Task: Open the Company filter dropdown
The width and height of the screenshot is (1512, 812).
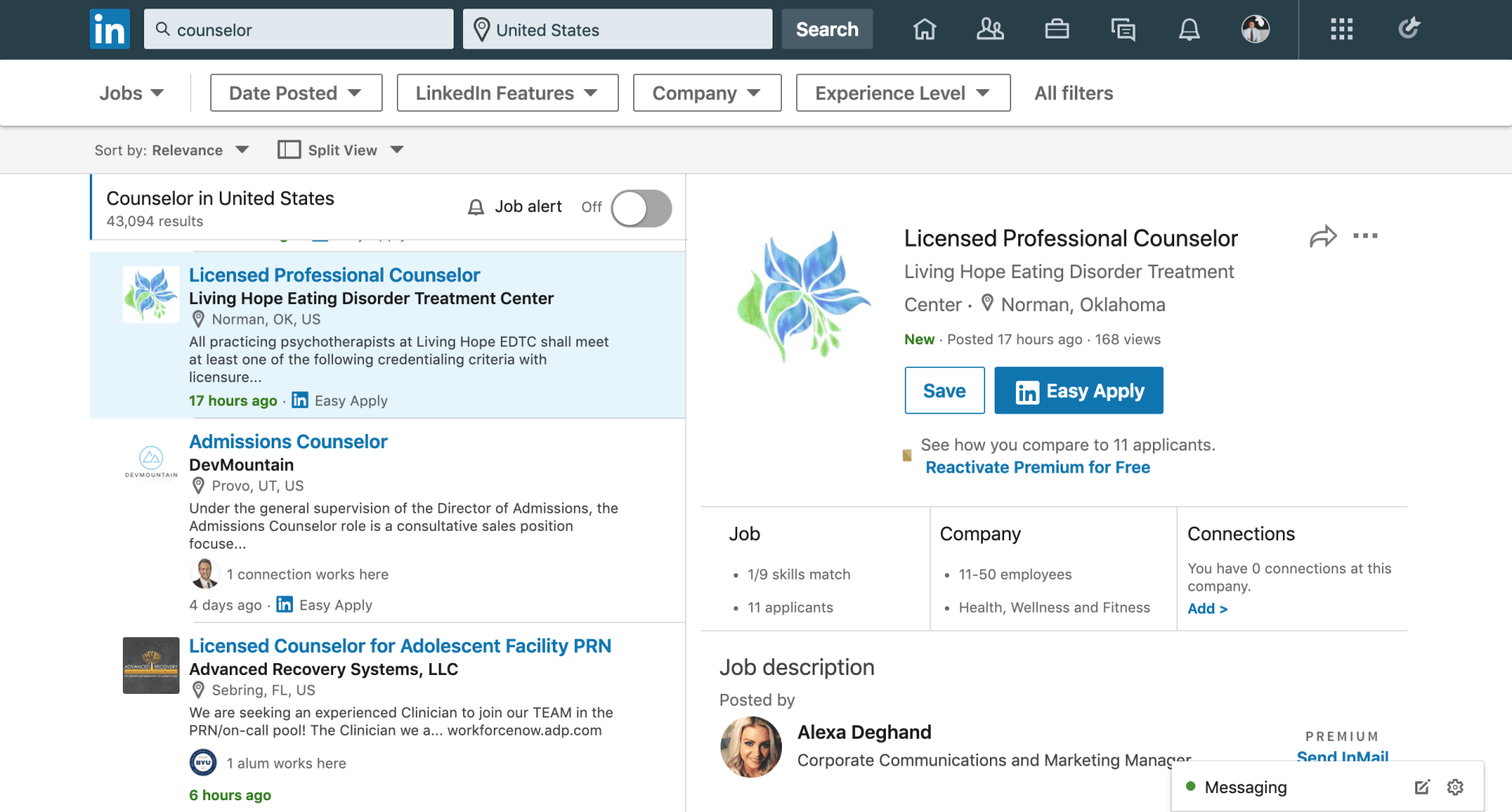Action: 707,93
